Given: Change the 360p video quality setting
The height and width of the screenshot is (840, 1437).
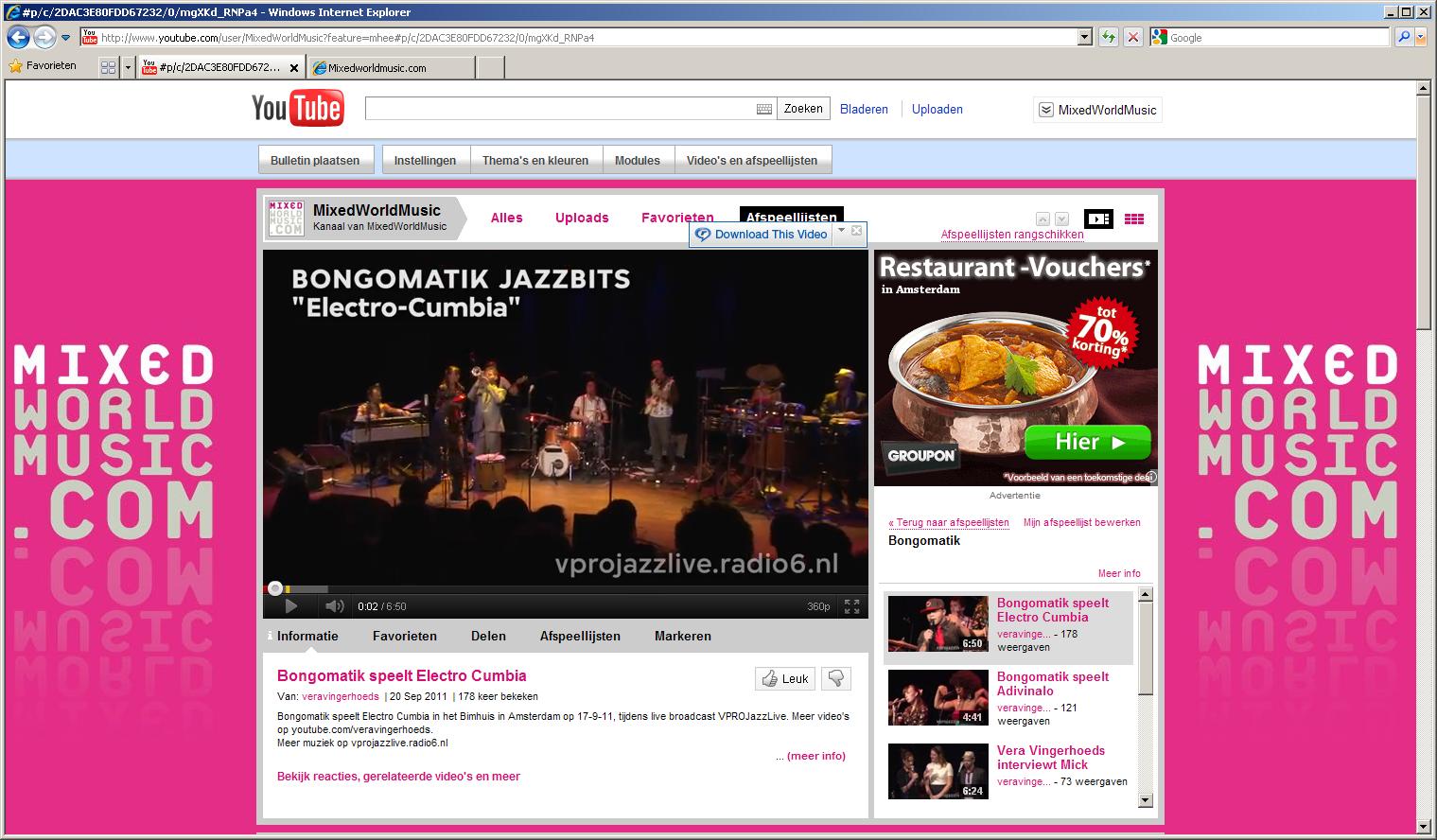Looking at the screenshot, I should point(818,606).
